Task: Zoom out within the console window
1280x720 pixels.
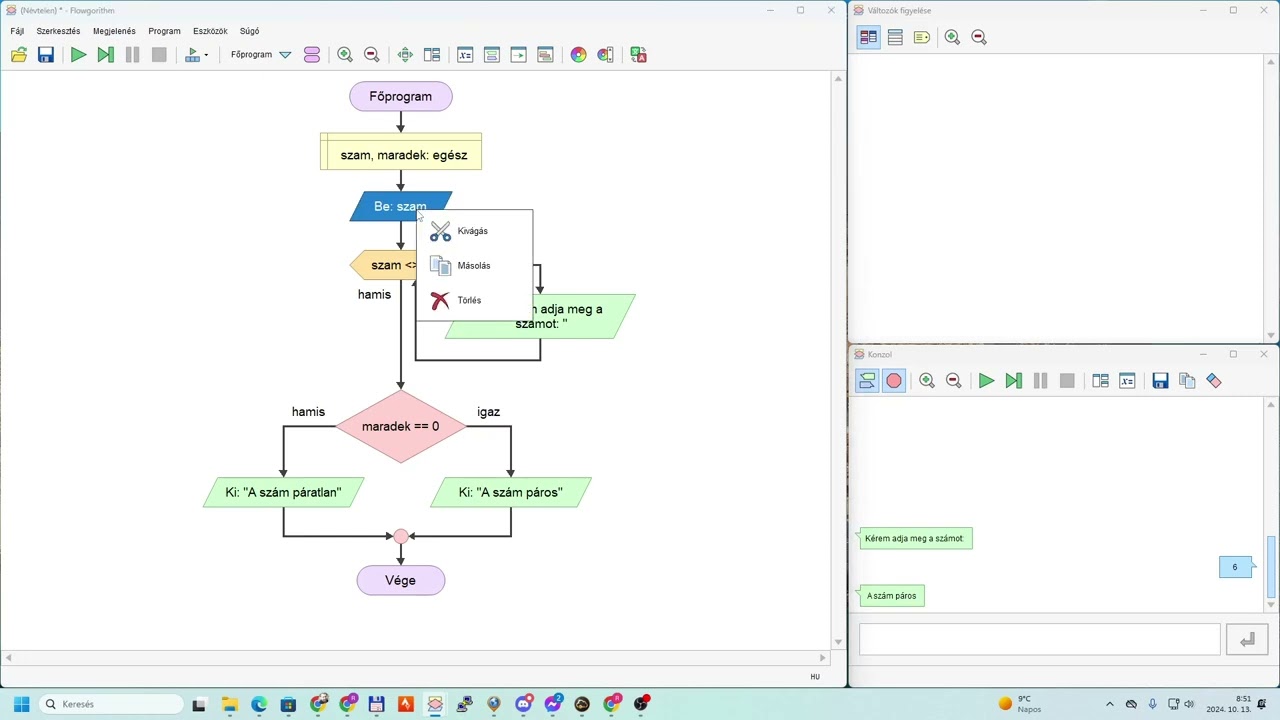Action: [954, 381]
